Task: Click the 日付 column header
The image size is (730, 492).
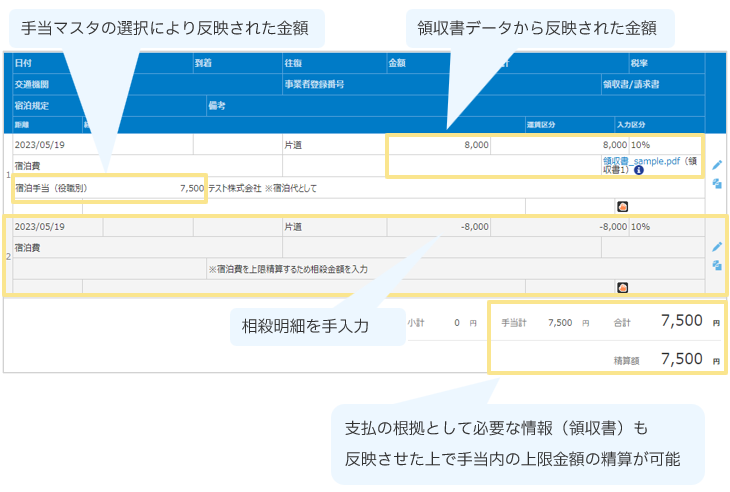Action: click(x=23, y=63)
